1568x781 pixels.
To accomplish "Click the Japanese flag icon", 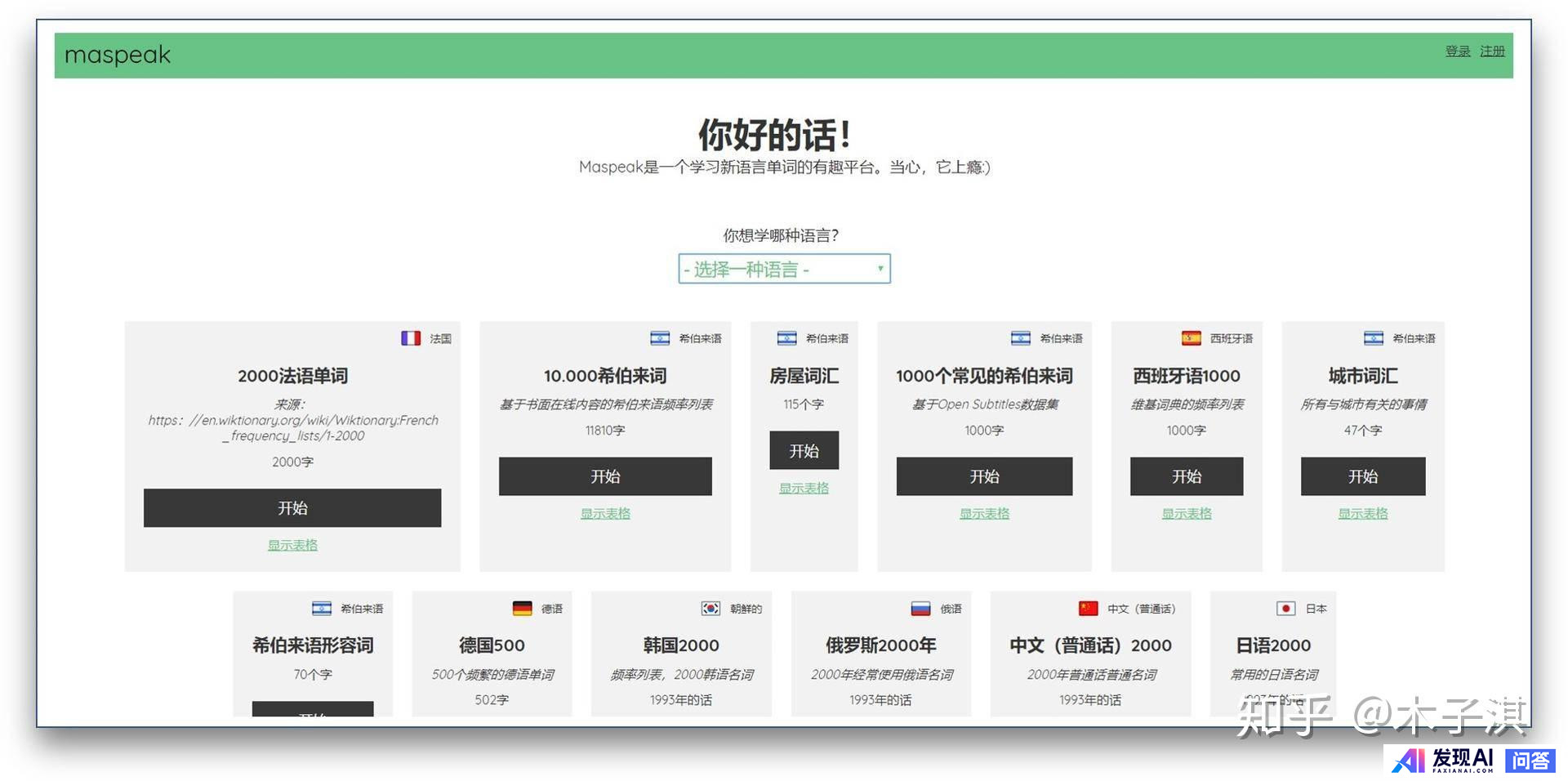I will [x=1285, y=609].
